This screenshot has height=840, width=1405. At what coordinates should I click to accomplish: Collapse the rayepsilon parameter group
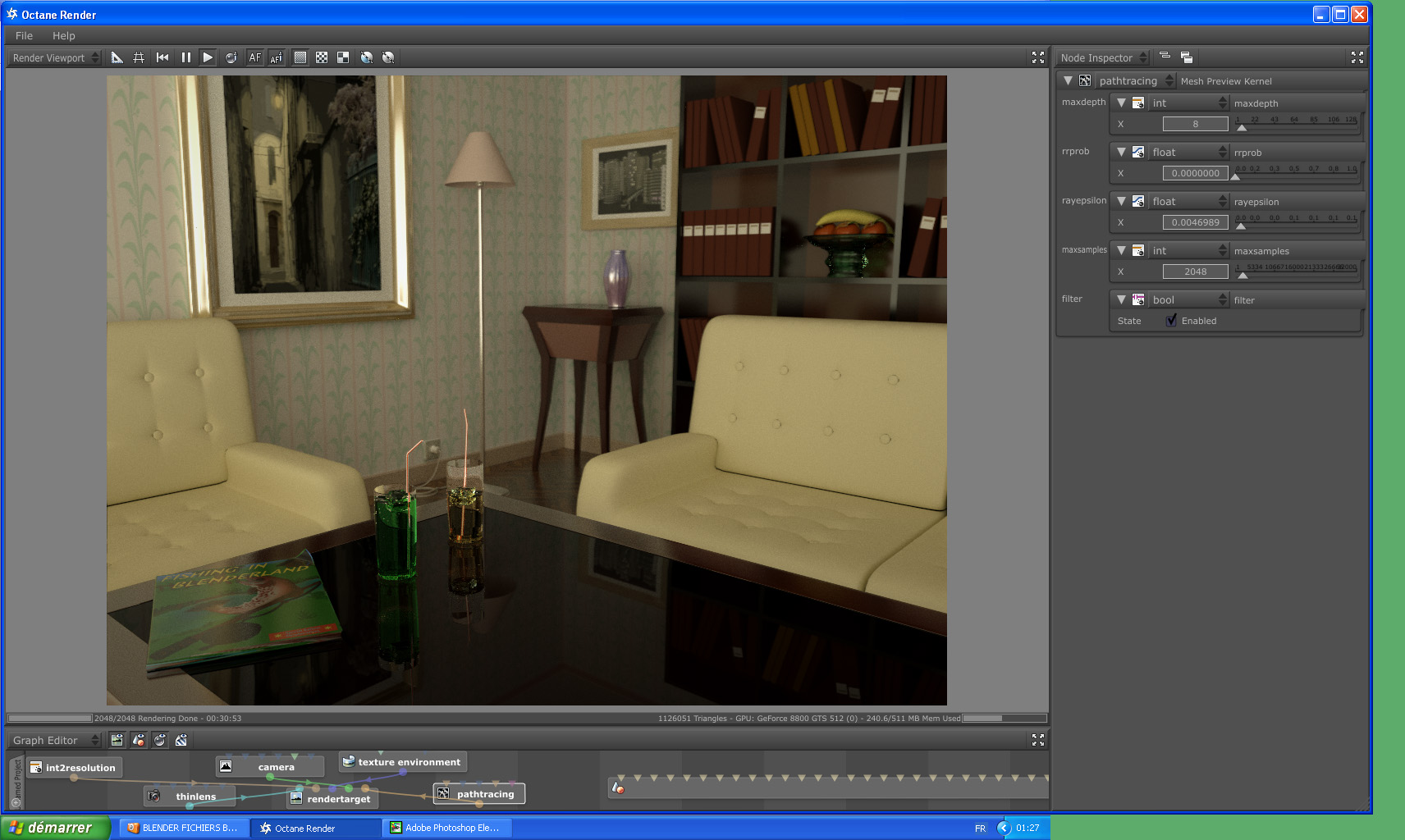1121,201
